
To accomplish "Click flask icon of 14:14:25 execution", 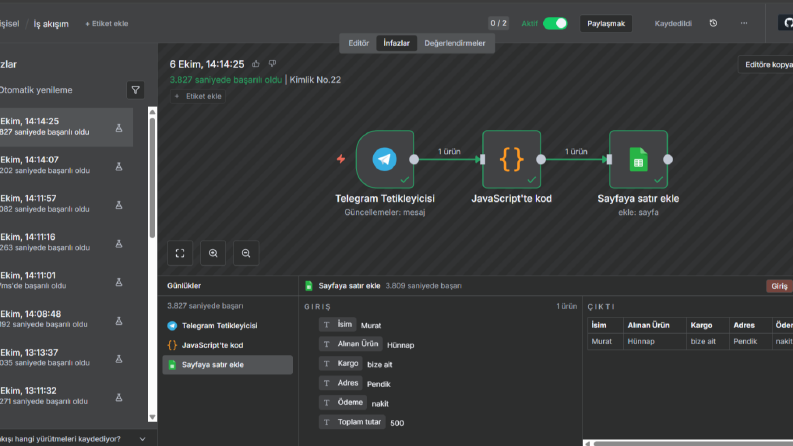I will [119, 128].
